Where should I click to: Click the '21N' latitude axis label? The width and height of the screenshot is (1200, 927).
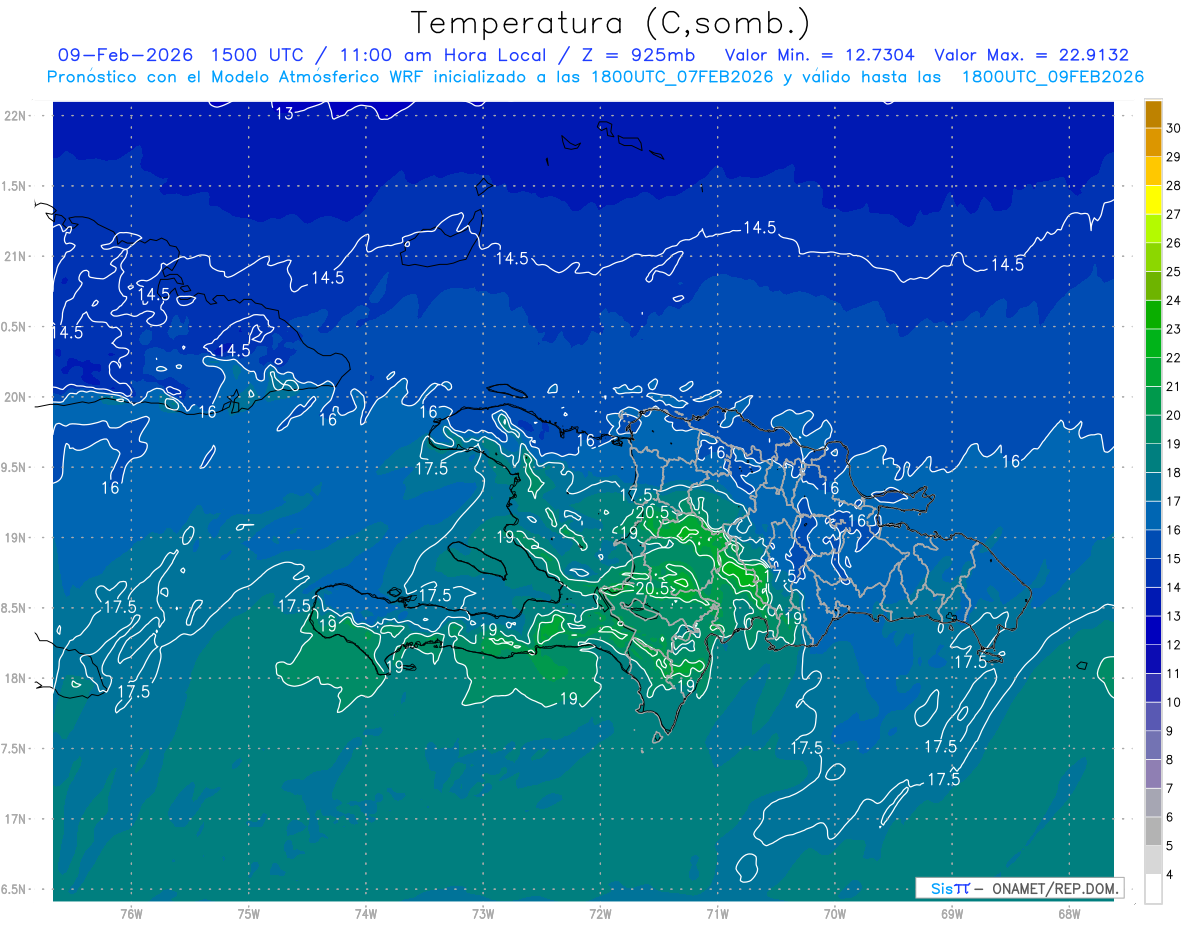pos(16,257)
